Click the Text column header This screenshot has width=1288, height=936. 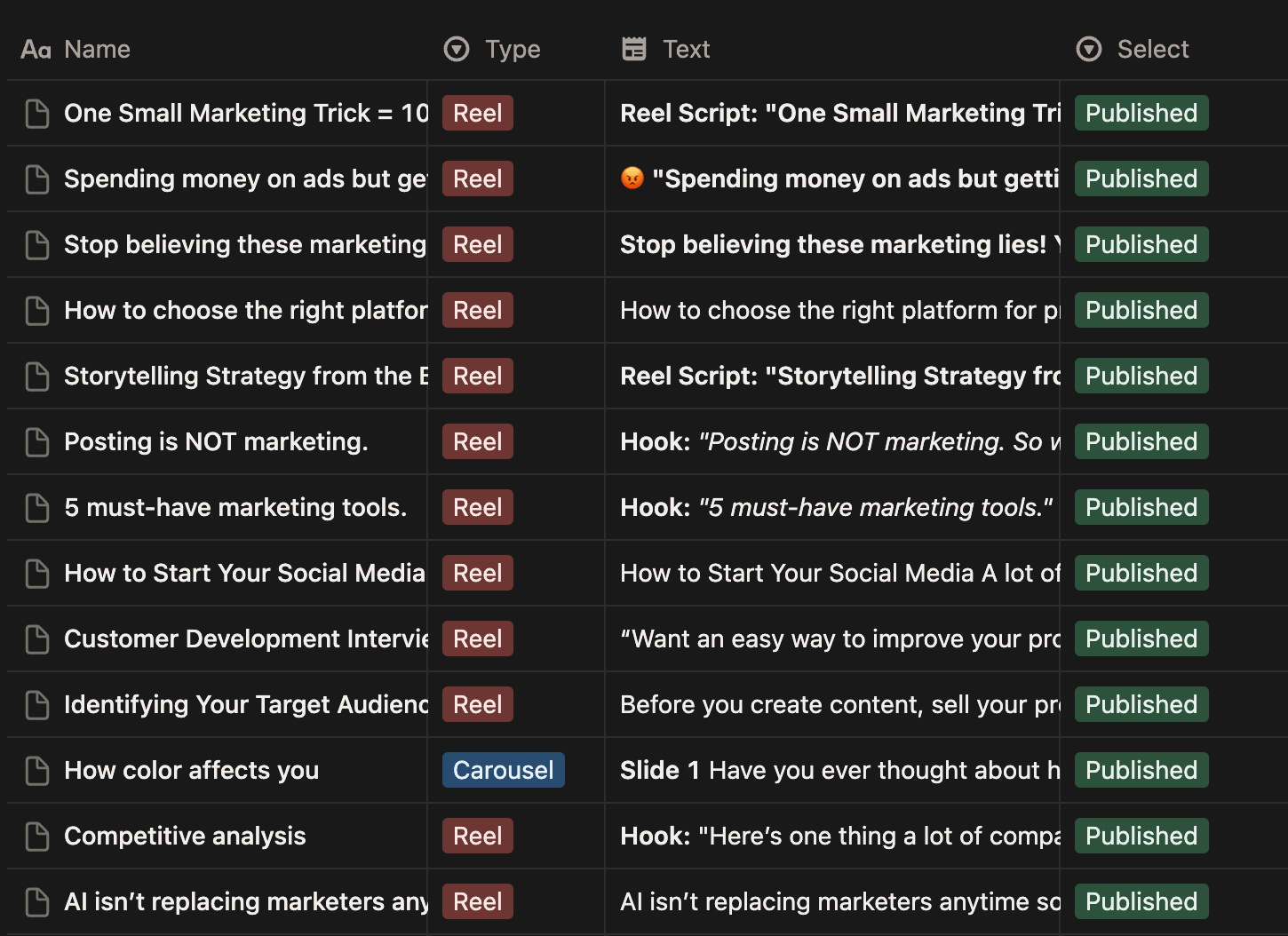coord(686,49)
